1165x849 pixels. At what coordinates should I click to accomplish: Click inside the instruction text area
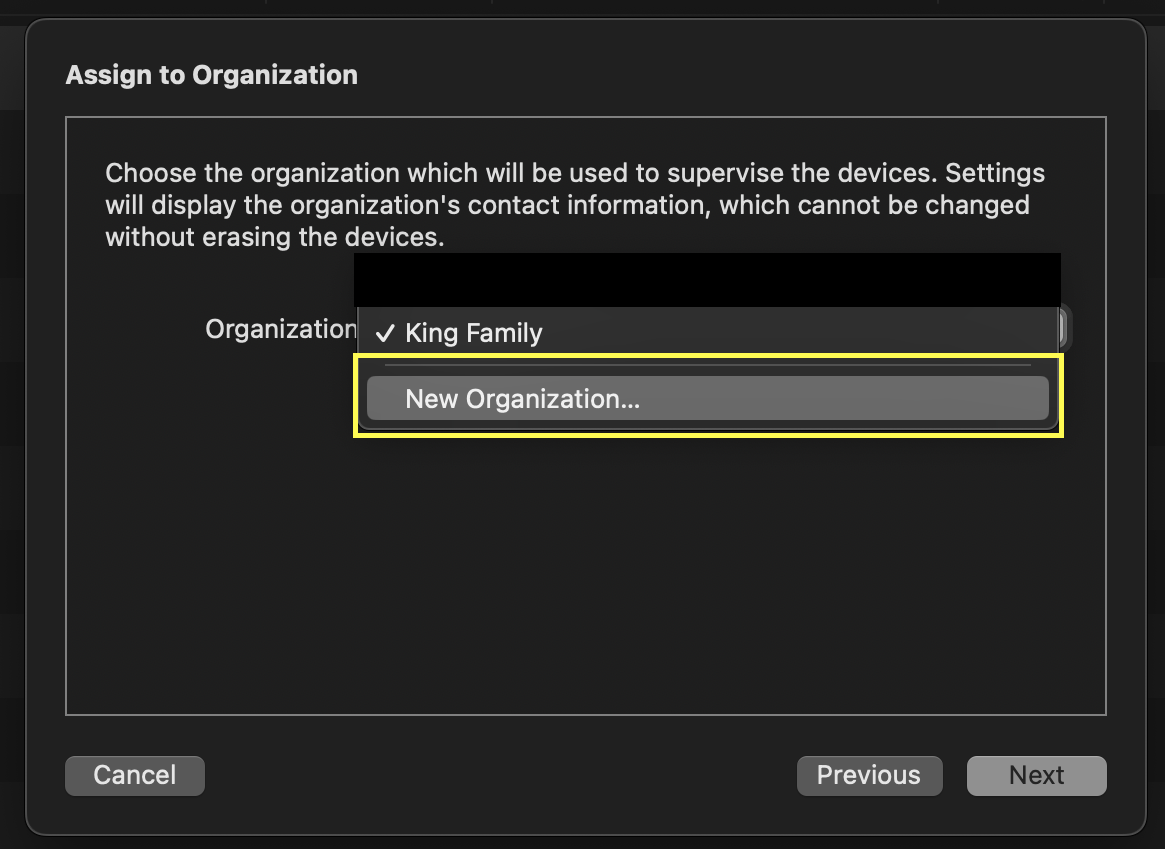(x=574, y=204)
